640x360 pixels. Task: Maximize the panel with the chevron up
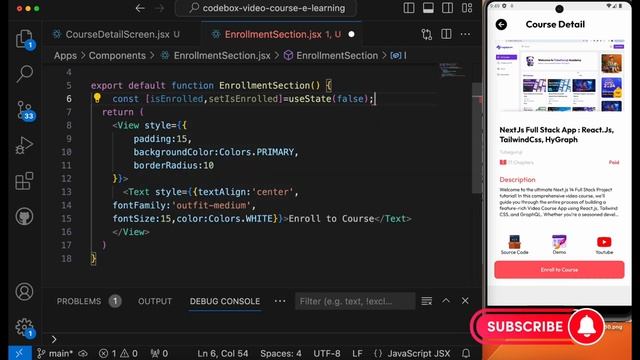[x=446, y=301]
